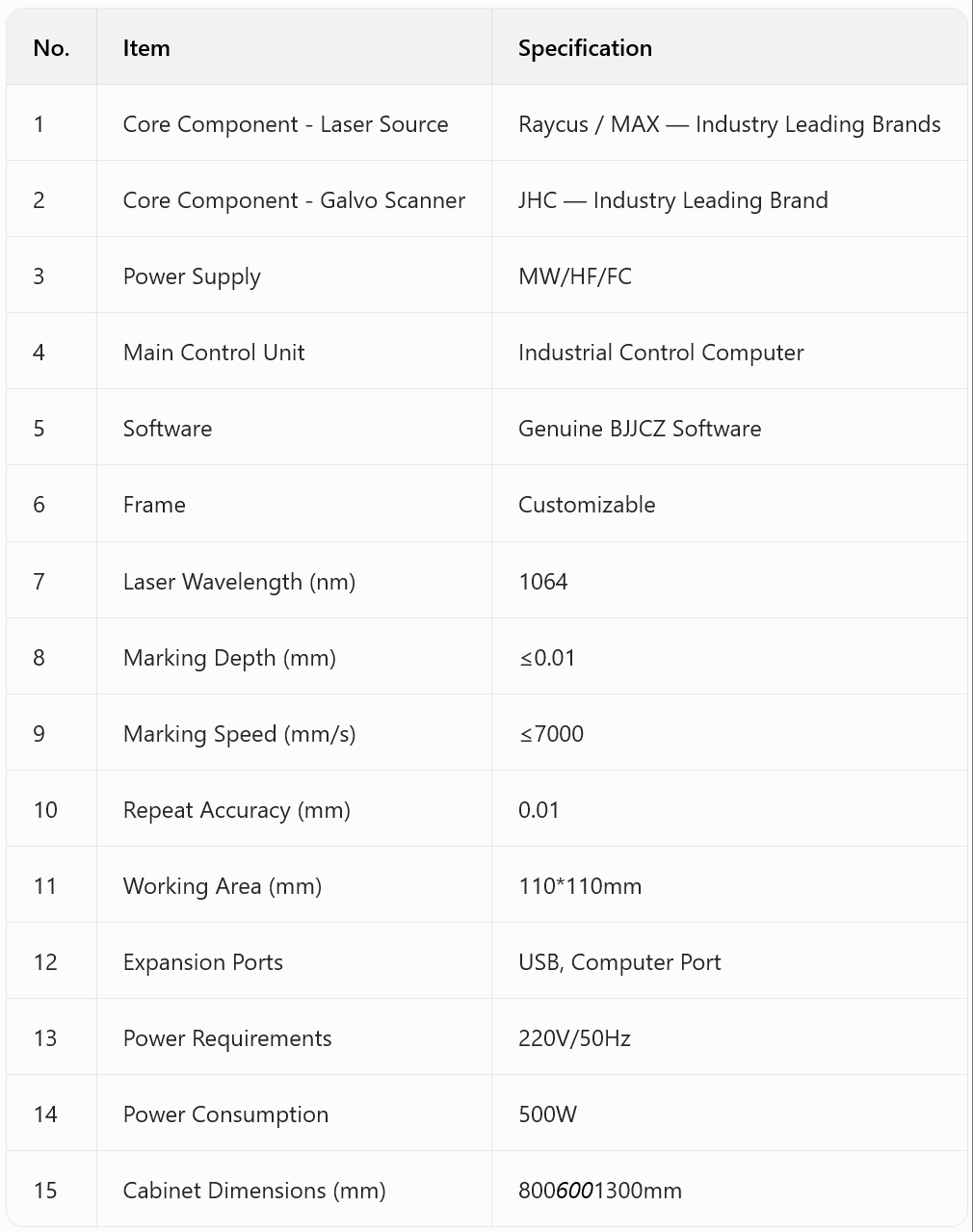Click the "Specification" column header

click(585, 48)
